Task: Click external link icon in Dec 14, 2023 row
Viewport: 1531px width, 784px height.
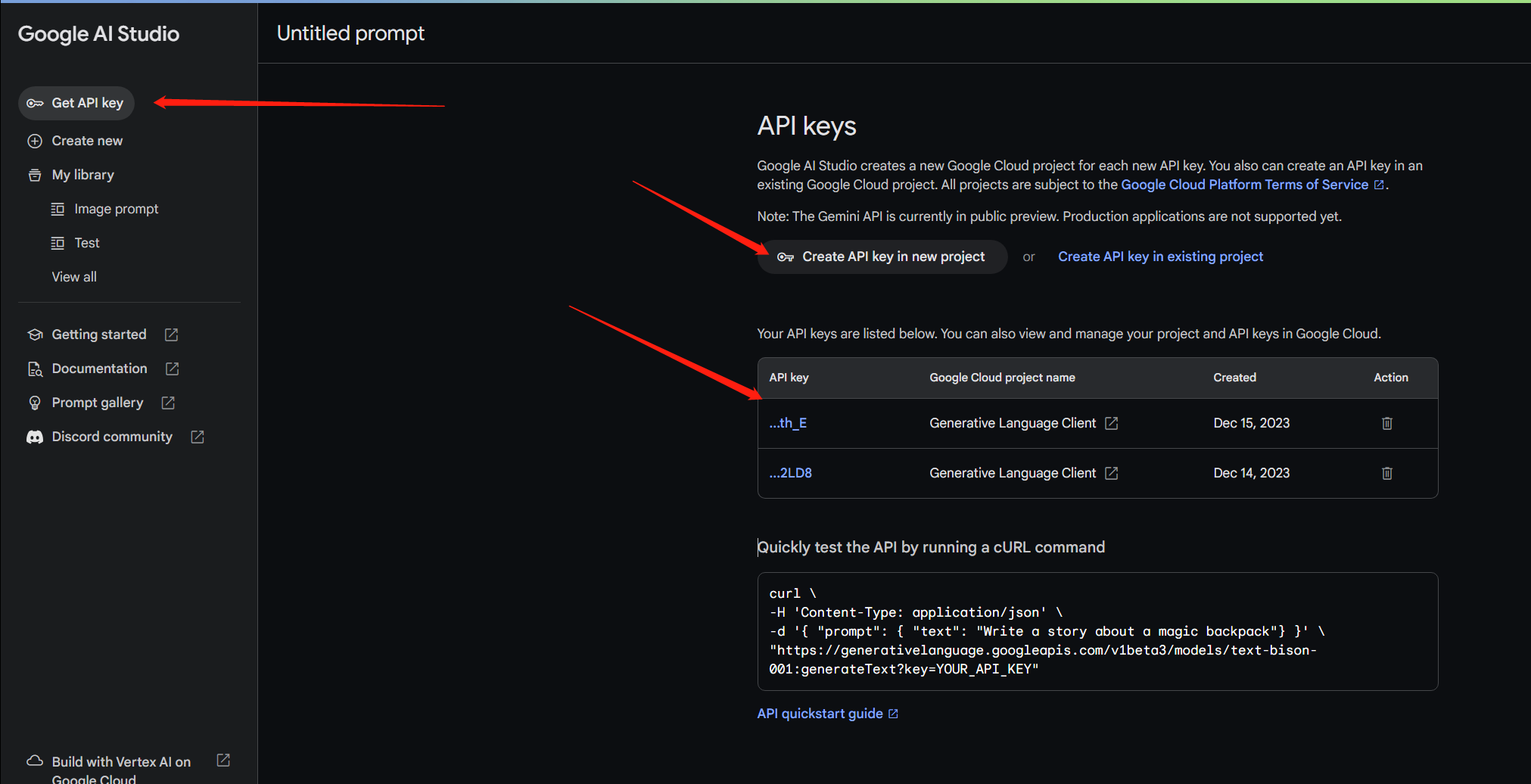Action: (1112, 473)
